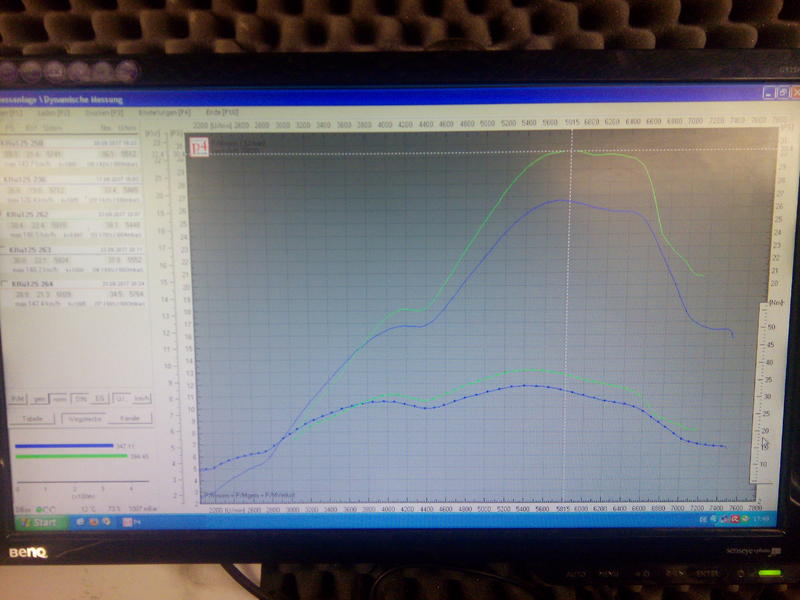Screen dimensions: 800x600
Task: Open the Windows Start menu
Action: (x=41, y=522)
